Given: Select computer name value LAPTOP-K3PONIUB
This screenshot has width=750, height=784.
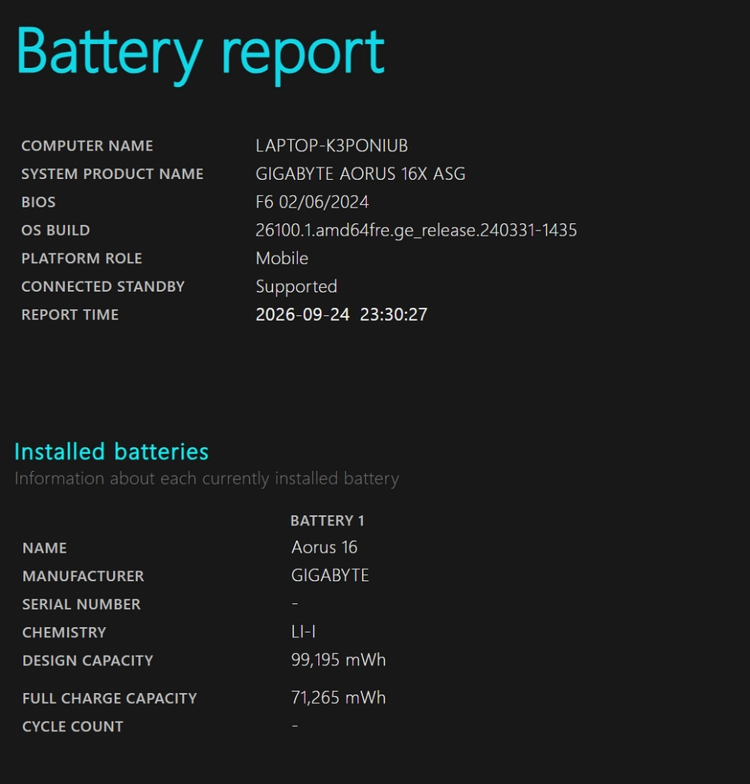Looking at the screenshot, I should 332,146.
